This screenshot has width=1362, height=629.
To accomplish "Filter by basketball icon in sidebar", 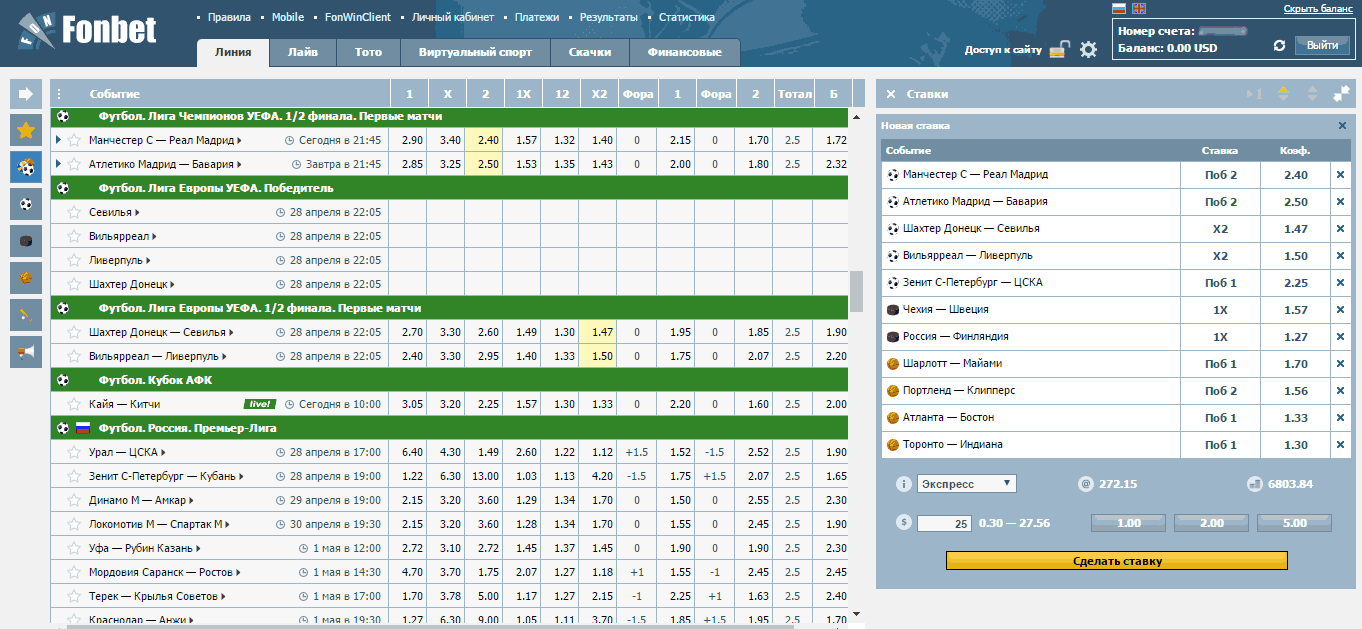I will [x=26, y=278].
